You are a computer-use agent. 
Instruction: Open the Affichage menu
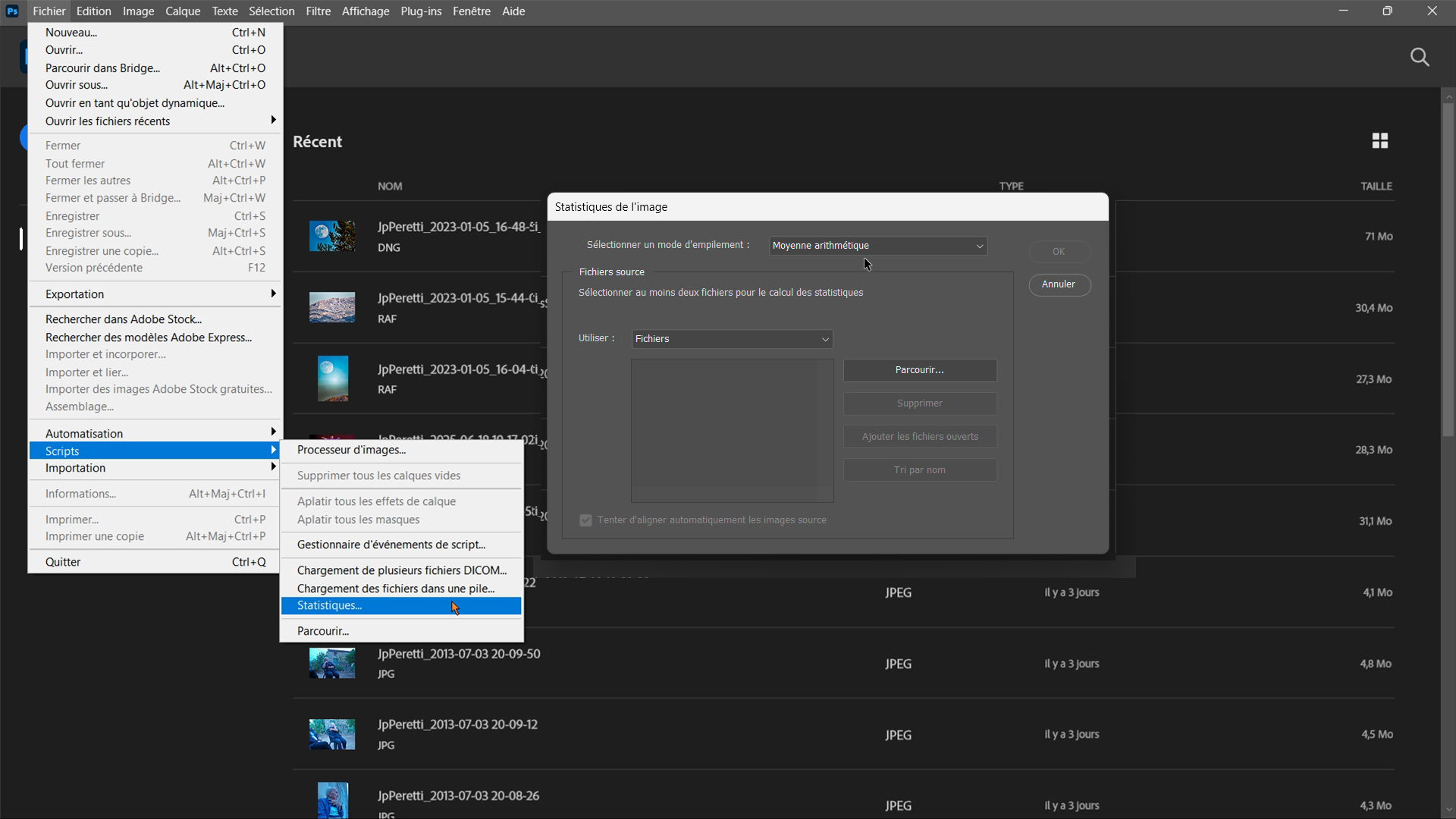366,11
